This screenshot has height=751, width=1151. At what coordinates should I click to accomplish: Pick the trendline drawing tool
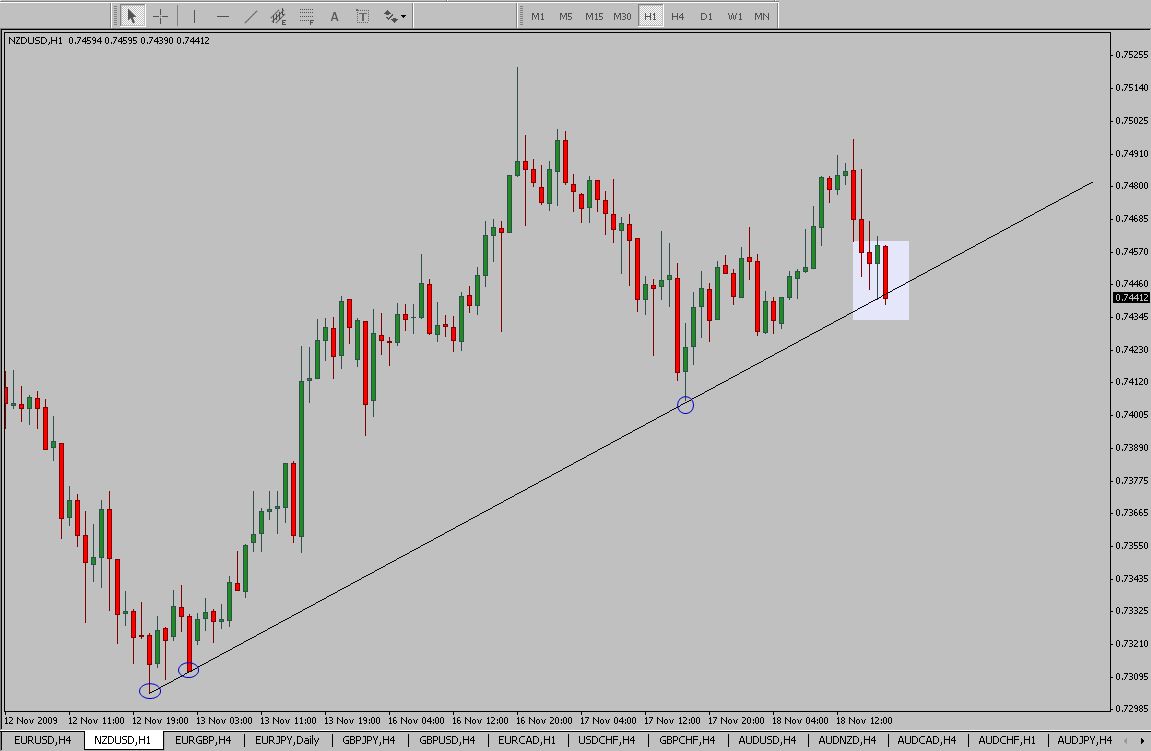click(250, 16)
